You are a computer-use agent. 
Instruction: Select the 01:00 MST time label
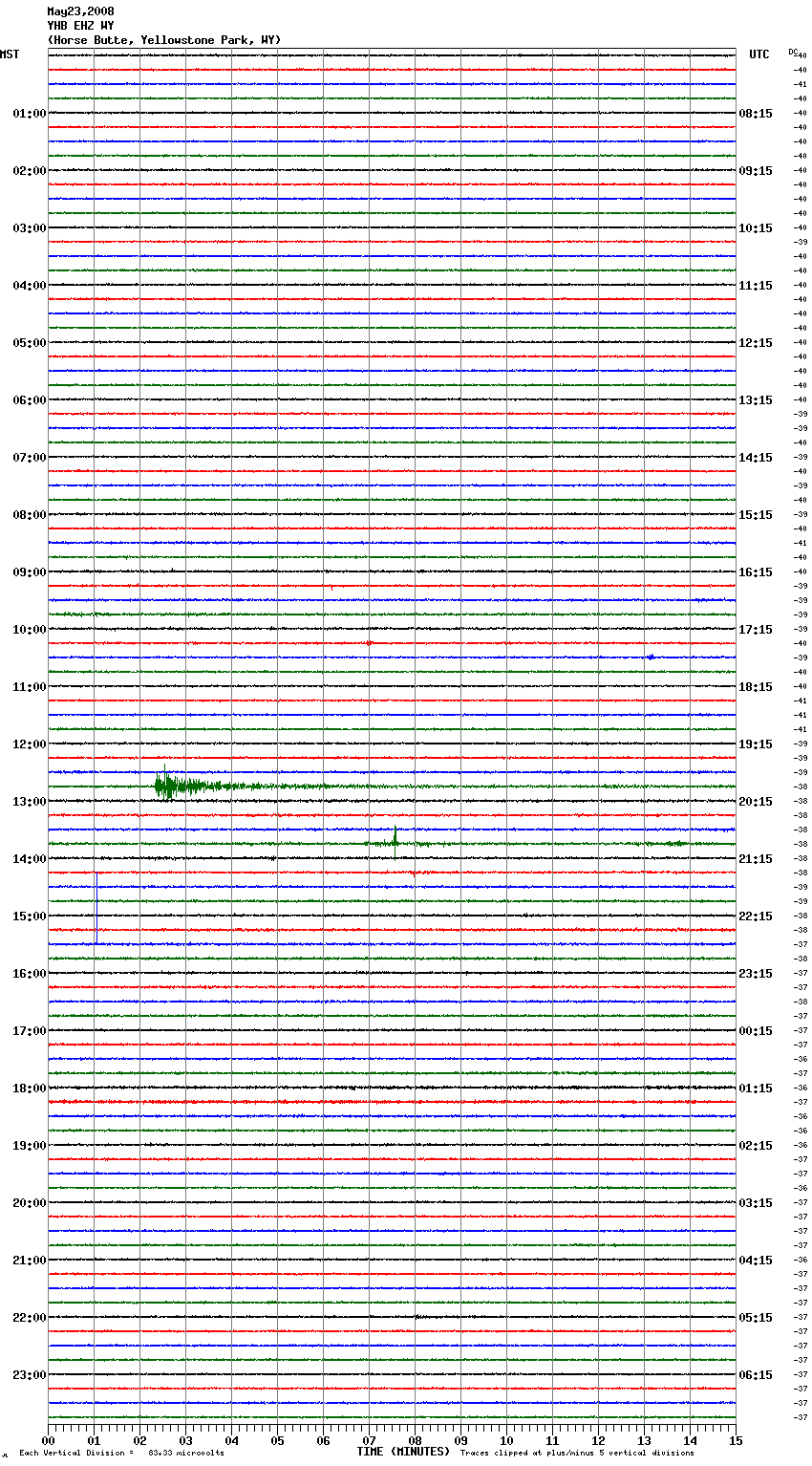(x=30, y=114)
